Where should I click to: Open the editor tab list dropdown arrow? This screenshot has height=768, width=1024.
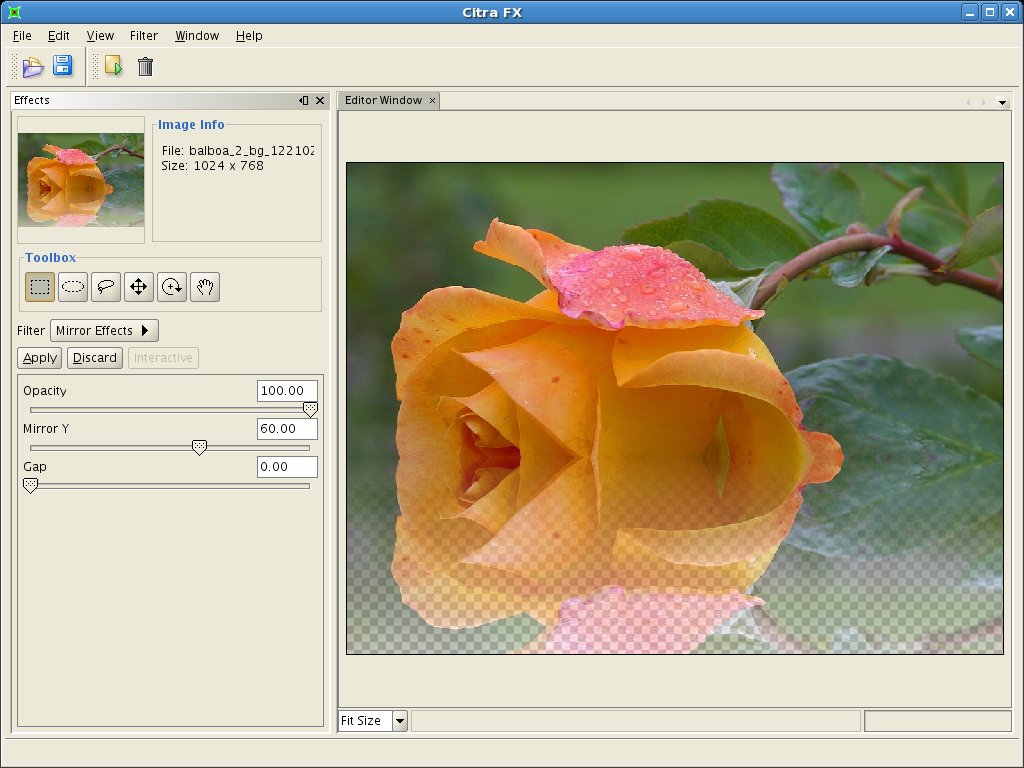click(1003, 102)
